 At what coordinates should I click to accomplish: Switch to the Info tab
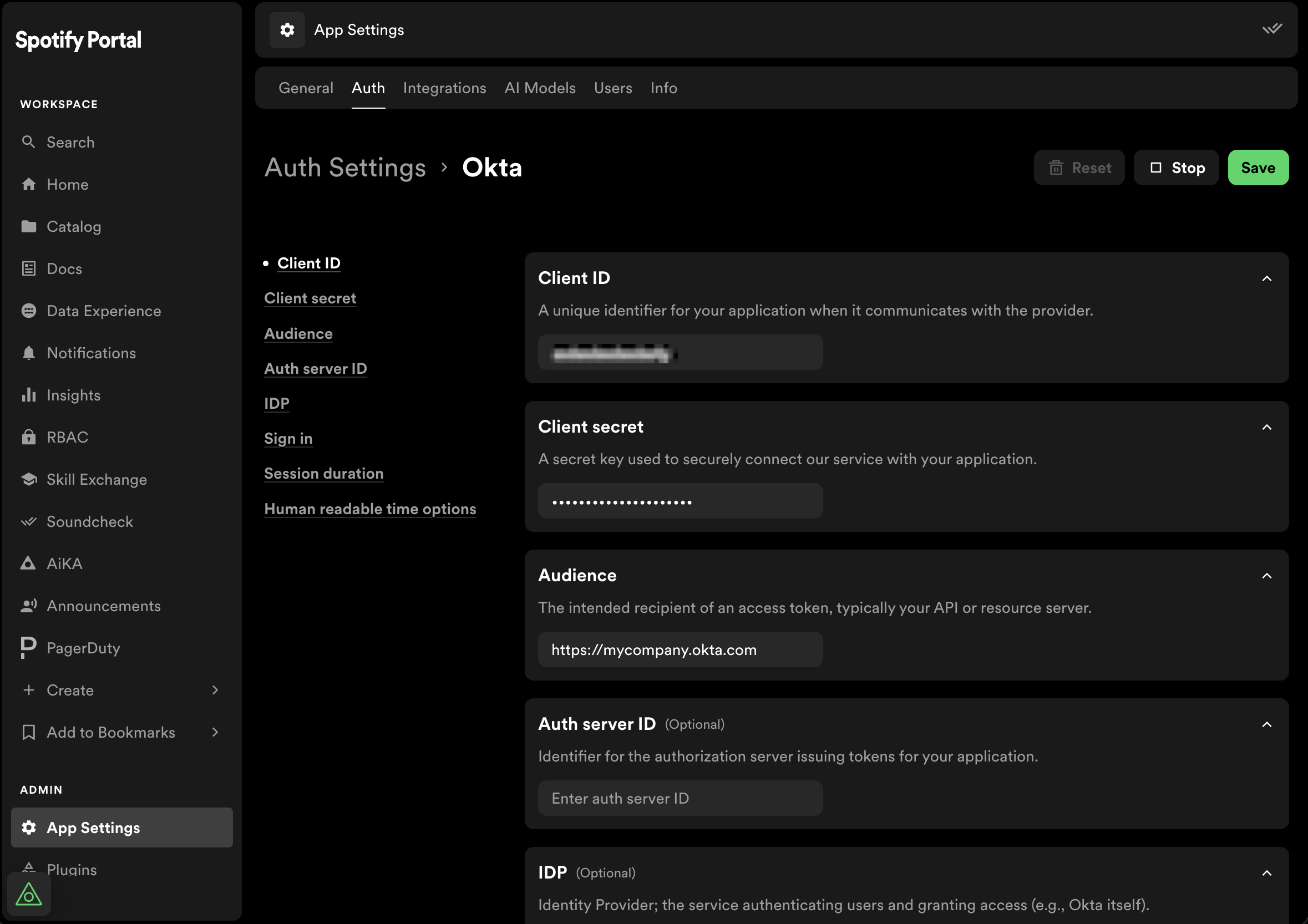[x=663, y=88]
